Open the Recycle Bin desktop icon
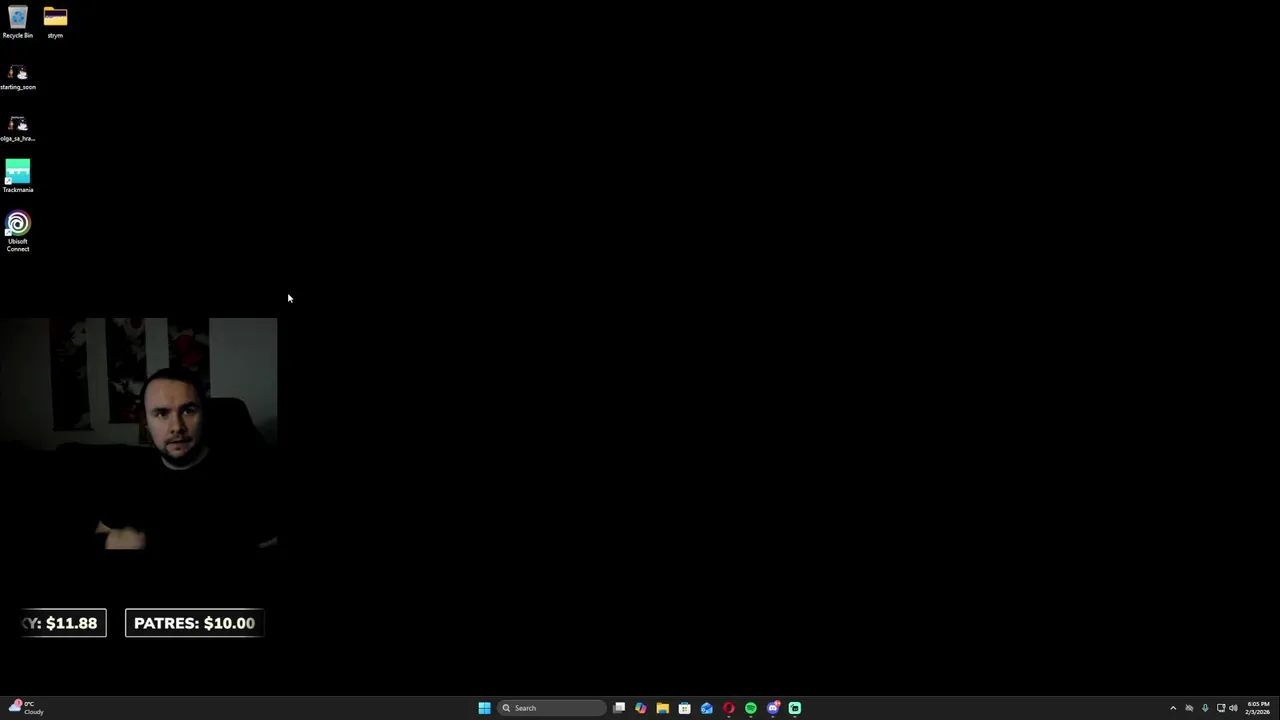1280x720 pixels. [18, 22]
